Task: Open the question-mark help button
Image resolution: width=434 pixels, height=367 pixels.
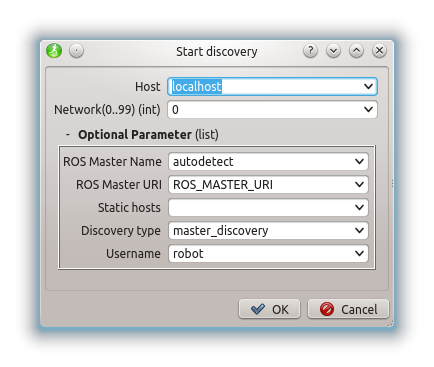Action: (x=310, y=51)
